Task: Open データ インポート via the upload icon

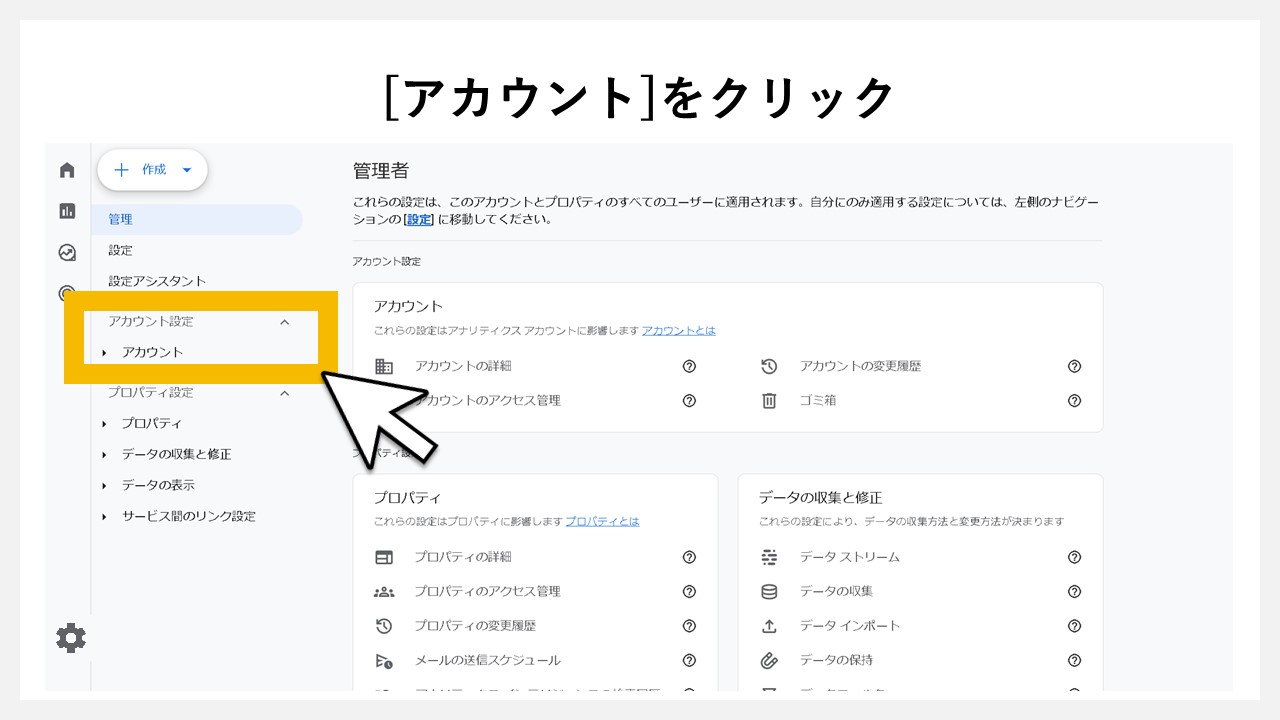Action: pos(769,626)
